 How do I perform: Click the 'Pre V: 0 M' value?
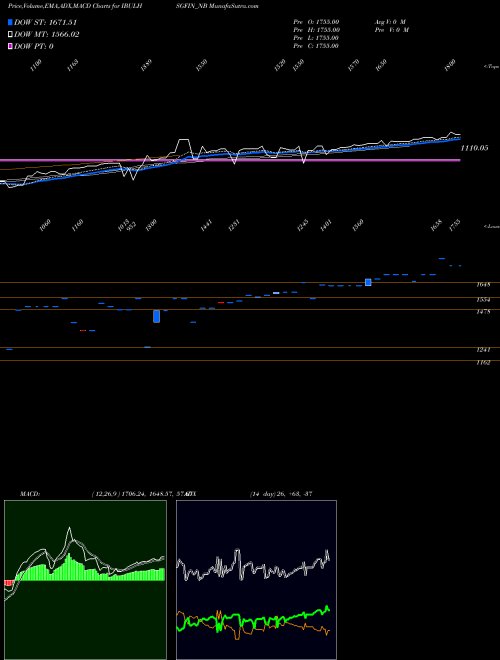pos(391,30)
